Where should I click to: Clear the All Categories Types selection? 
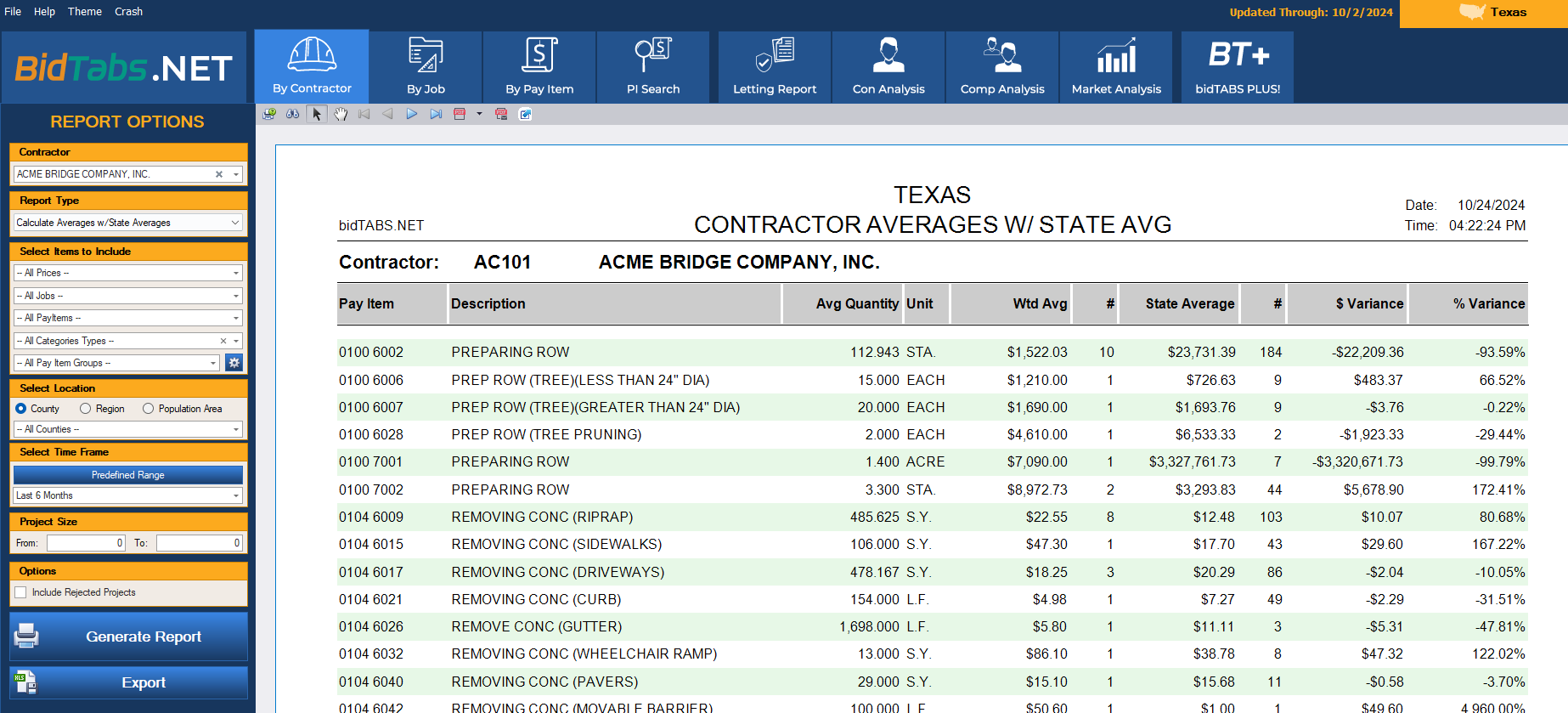pos(223,341)
